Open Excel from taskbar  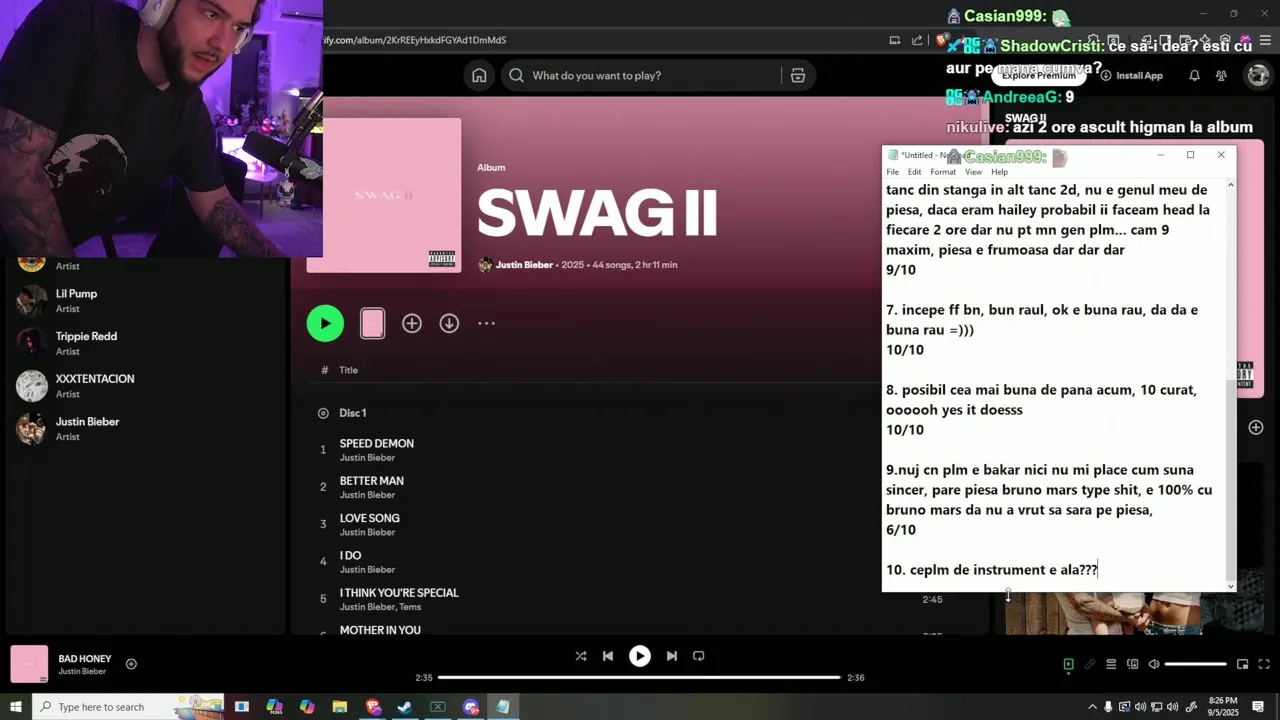(x=438, y=707)
